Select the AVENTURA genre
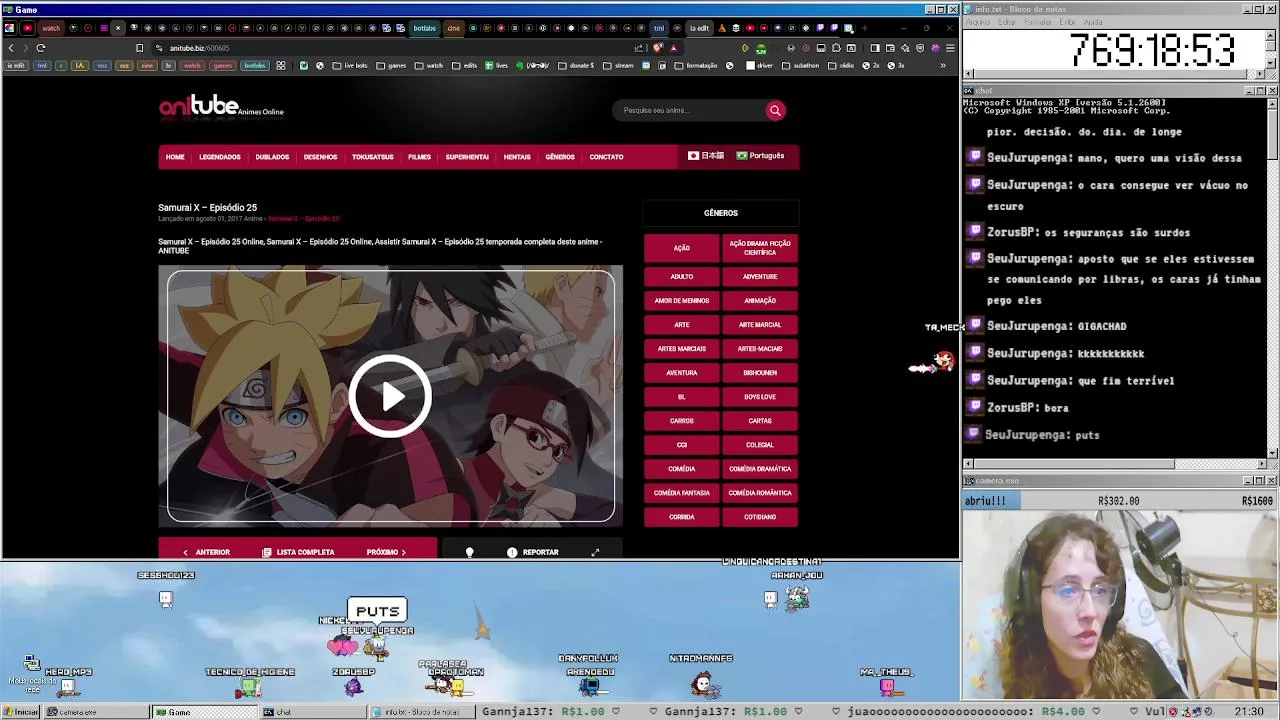The width and height of the screenshot is (1280, 720). [x=682, y=373]
